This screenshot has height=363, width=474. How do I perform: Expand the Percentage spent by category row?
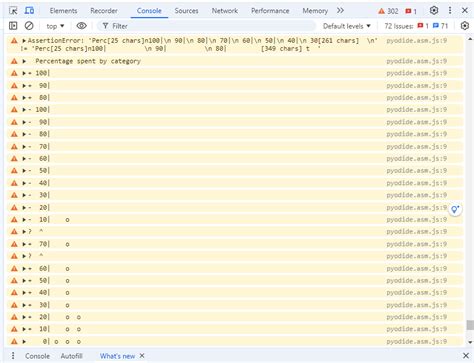(24, 61)
